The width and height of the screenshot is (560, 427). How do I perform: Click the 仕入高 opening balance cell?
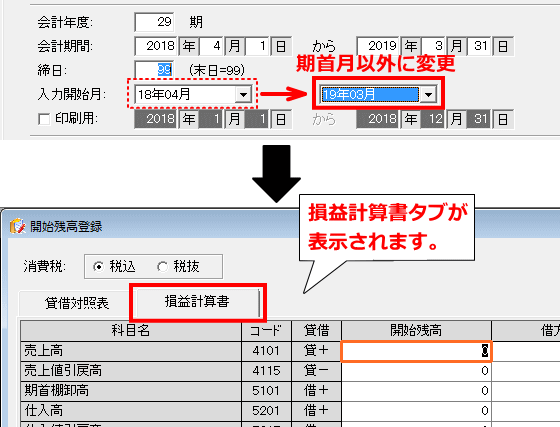(x=416, y=411)
